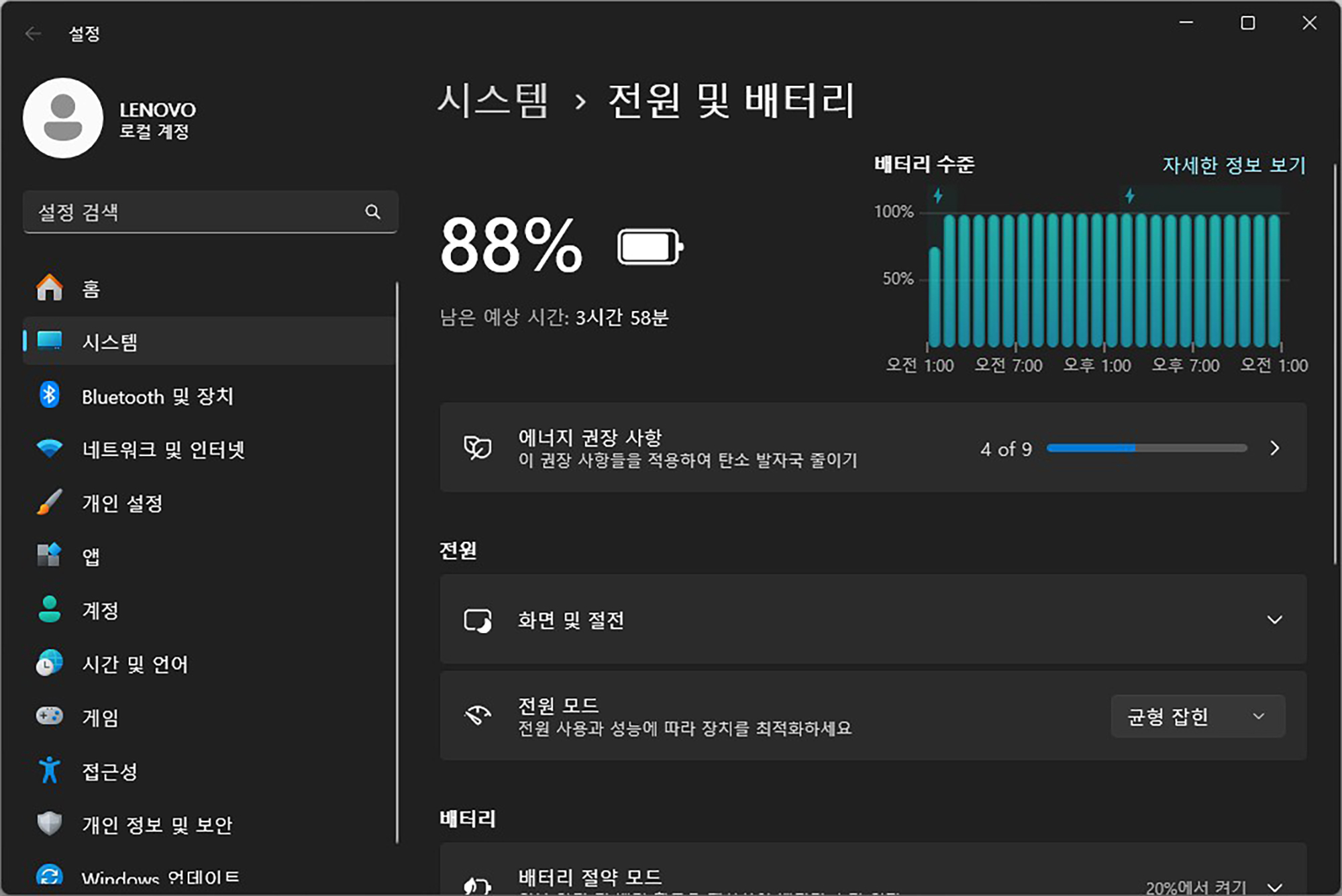Click the Apps icon in sidebar
Viewport: 1342px width, 896px height.
click(x=49, y=555)
